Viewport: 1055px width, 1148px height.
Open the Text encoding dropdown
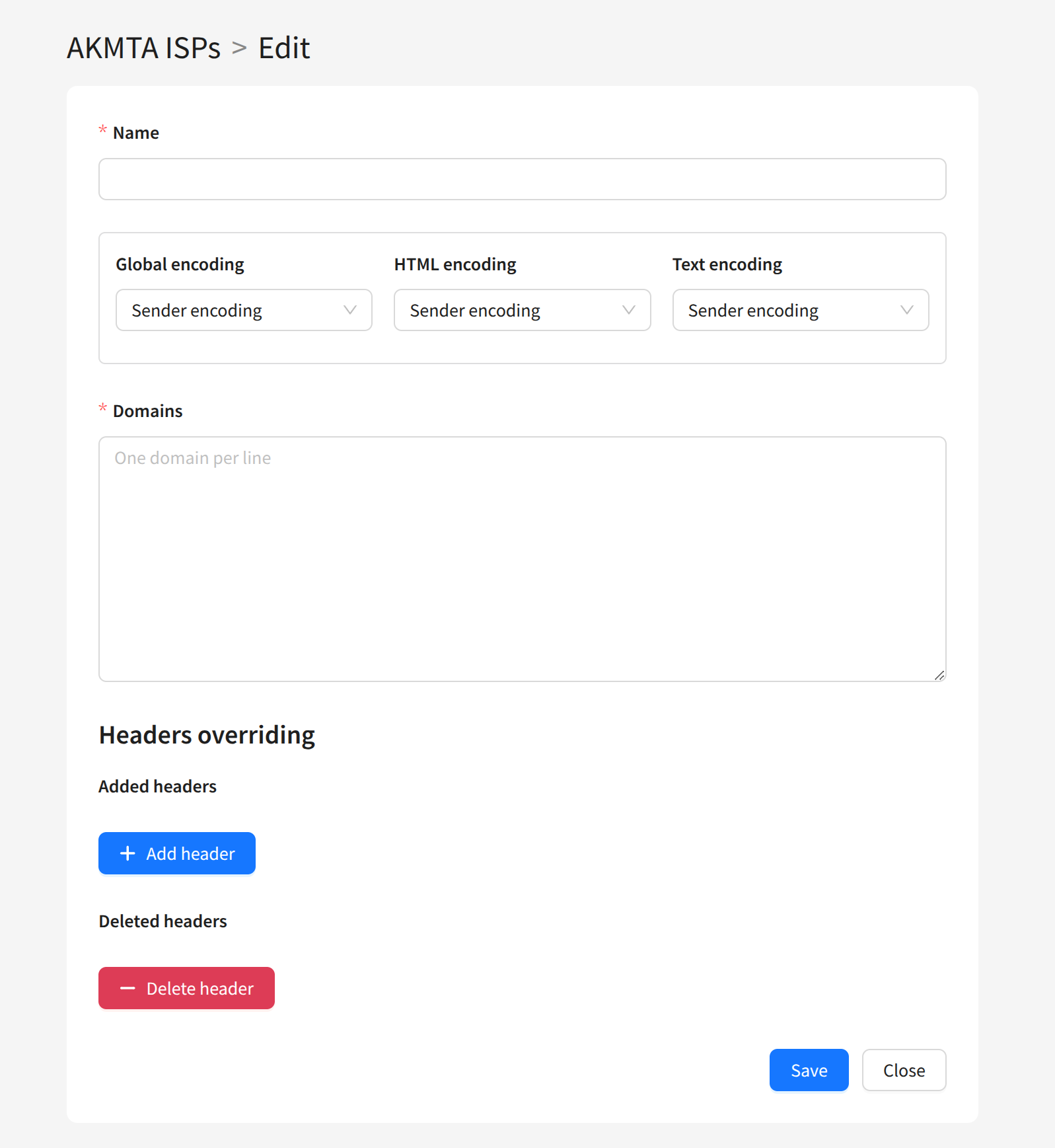(x=799, y=310)
